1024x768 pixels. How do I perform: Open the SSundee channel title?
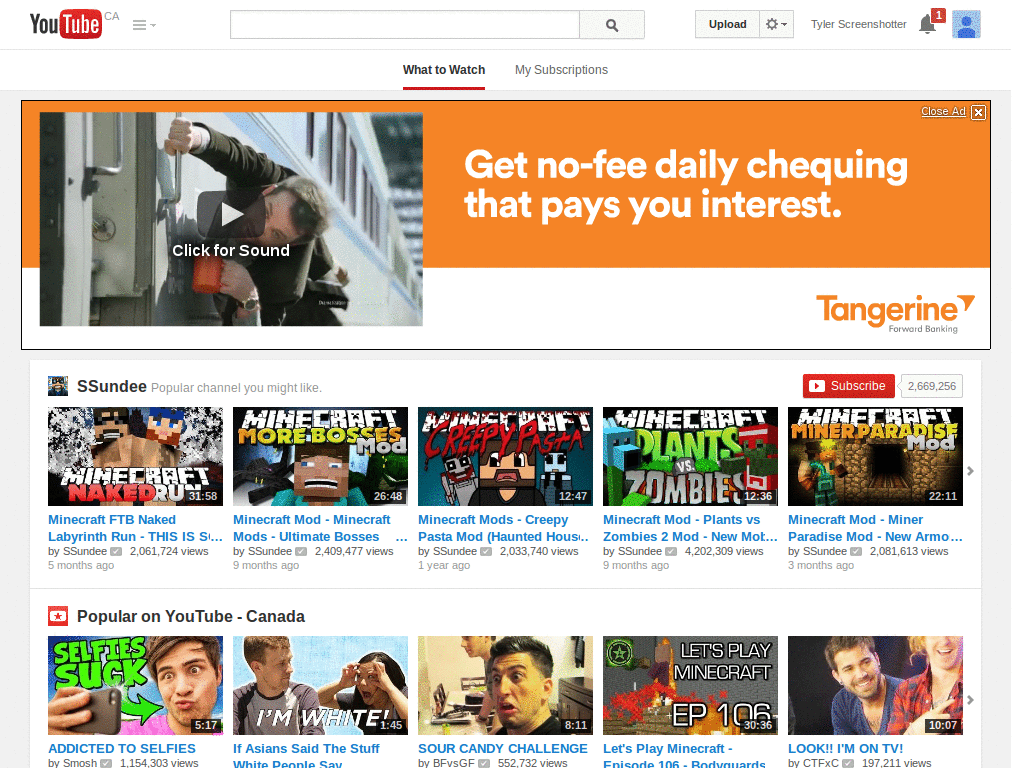coord(112,386)
